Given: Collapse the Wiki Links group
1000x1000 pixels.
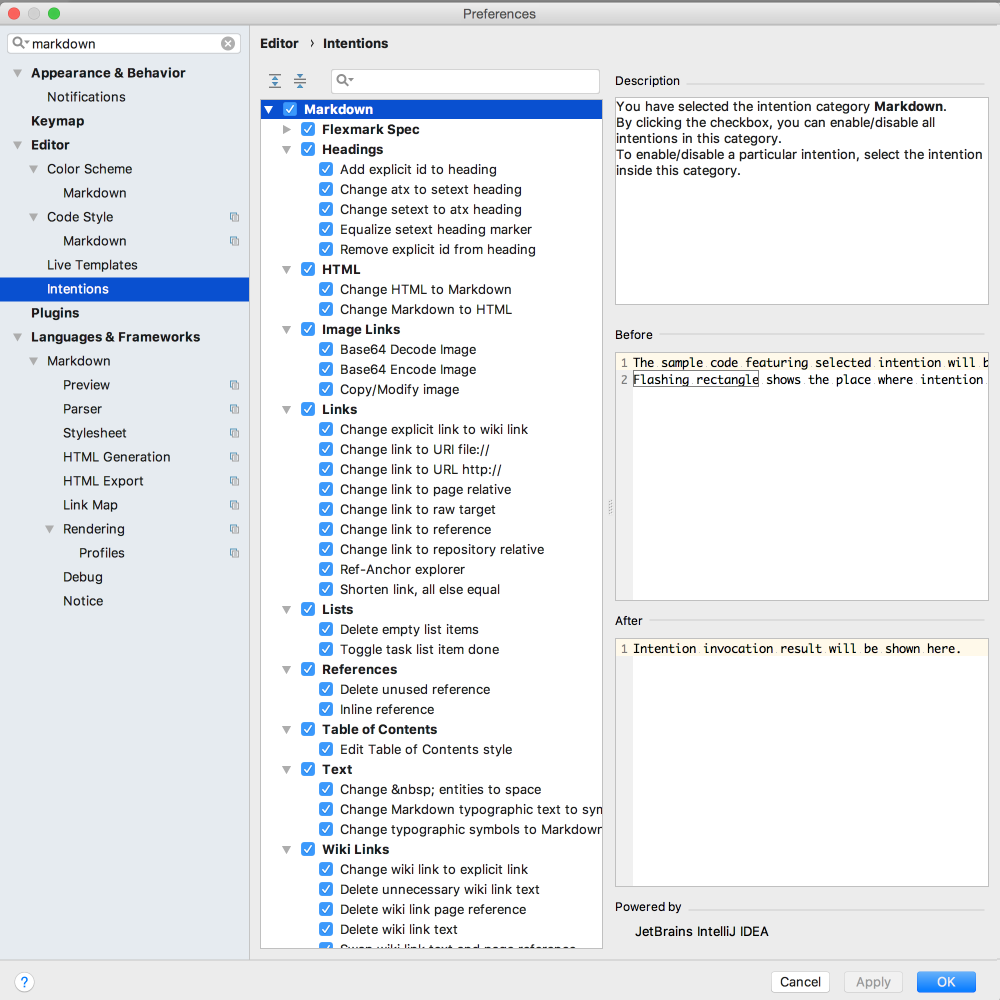Looking at the screenshot, I should [x=287, y=849].
